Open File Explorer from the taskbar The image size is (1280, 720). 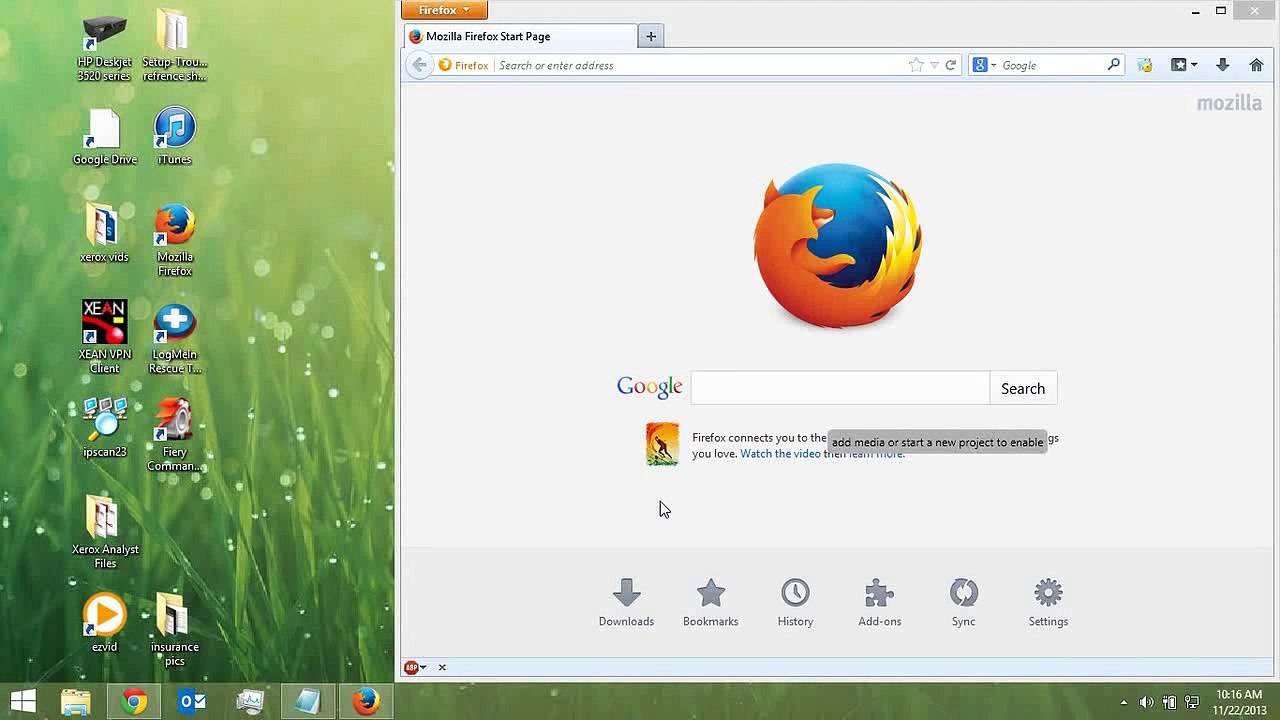coord(75,702)
